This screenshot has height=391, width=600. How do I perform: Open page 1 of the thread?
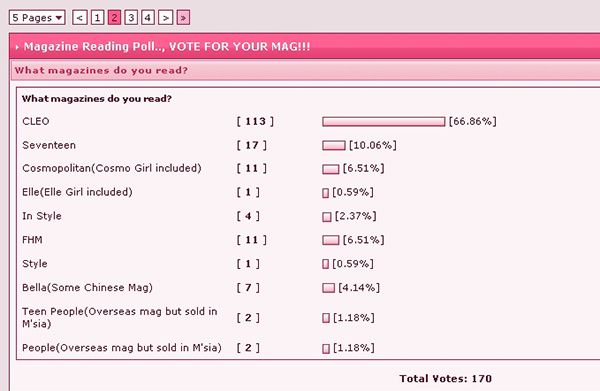pyautogui.click(x=97, y=18)
